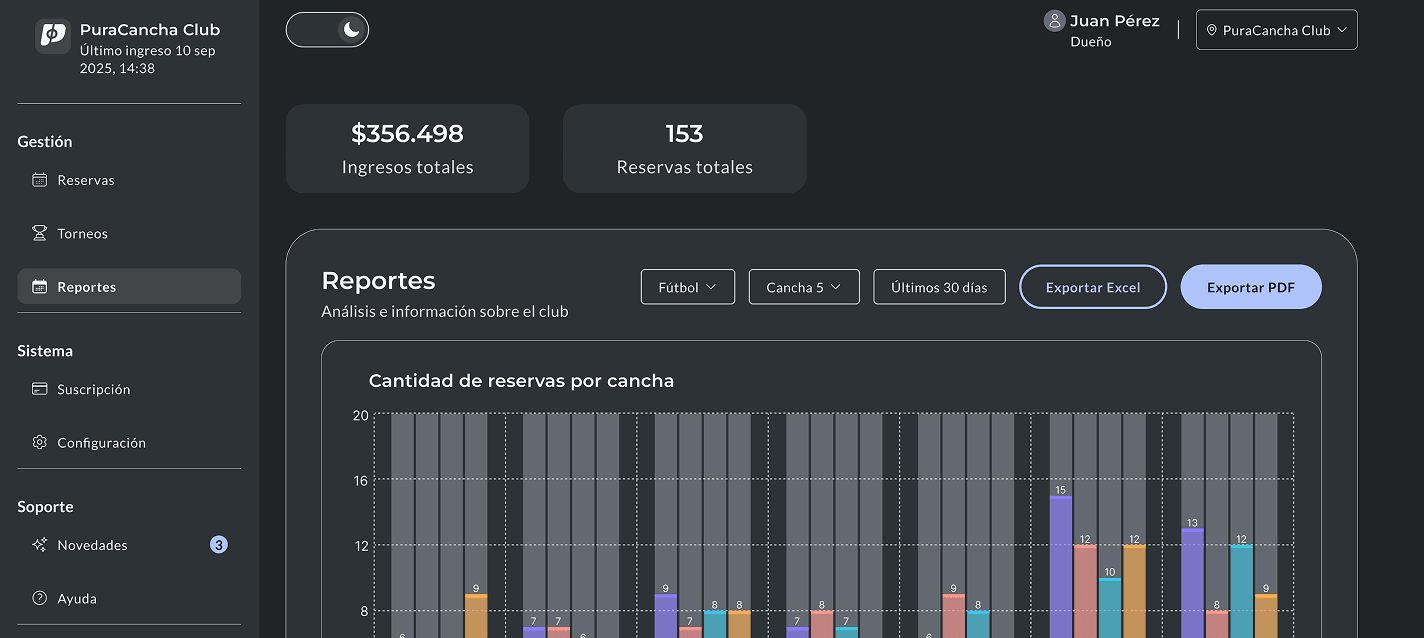The width and height of the screenshot is (1424, 638).
Task: Go to the Reportes menu item
Action: (x=129, y=286)
